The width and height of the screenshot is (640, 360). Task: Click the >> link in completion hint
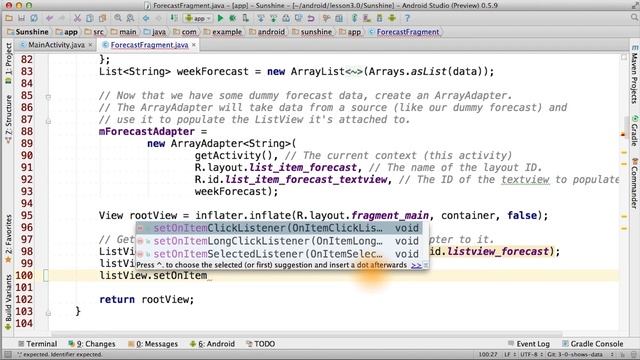pos(416,265)
